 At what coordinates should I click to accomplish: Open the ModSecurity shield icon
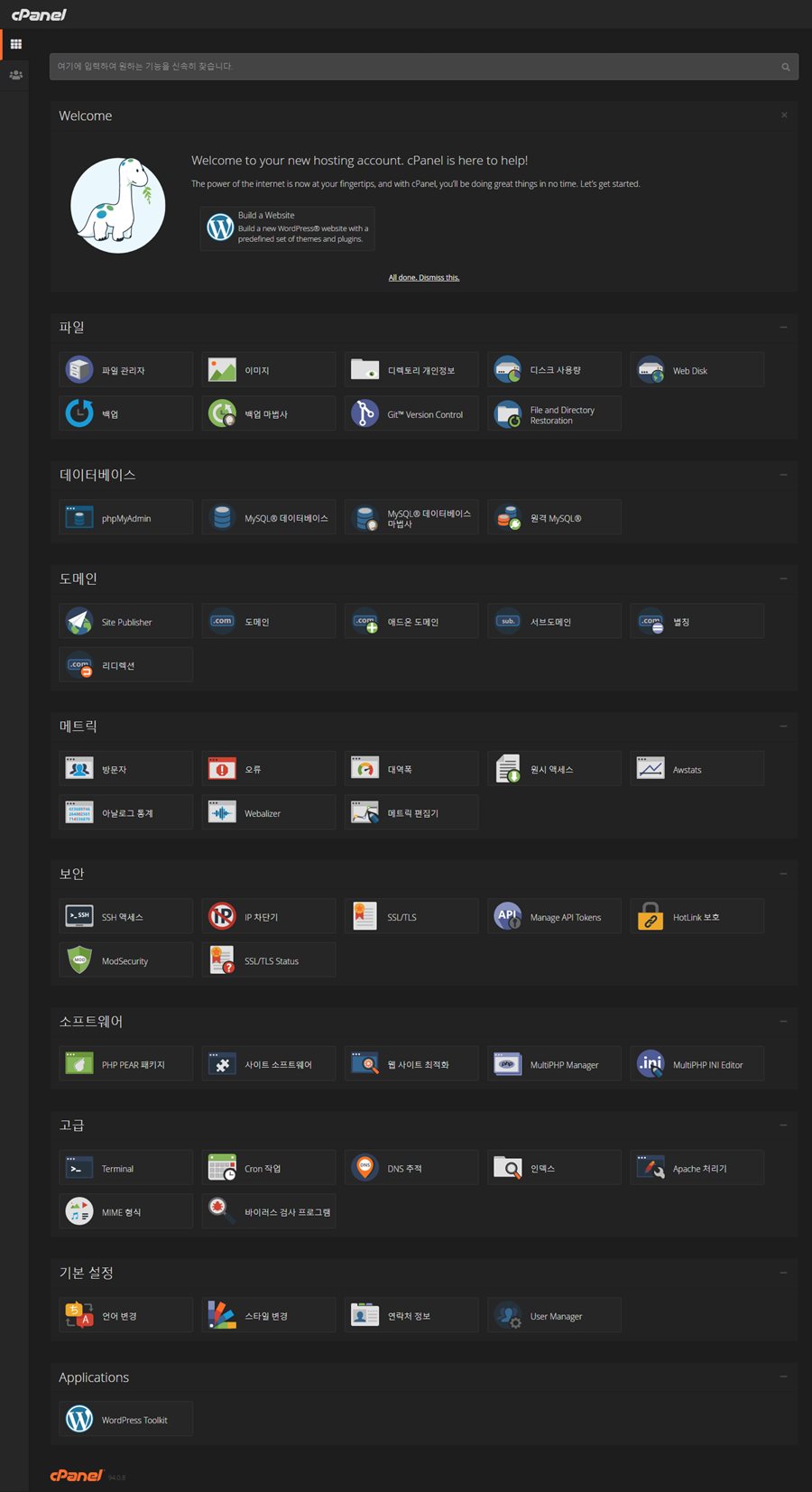pyautogui.click(x=79, y=960)
